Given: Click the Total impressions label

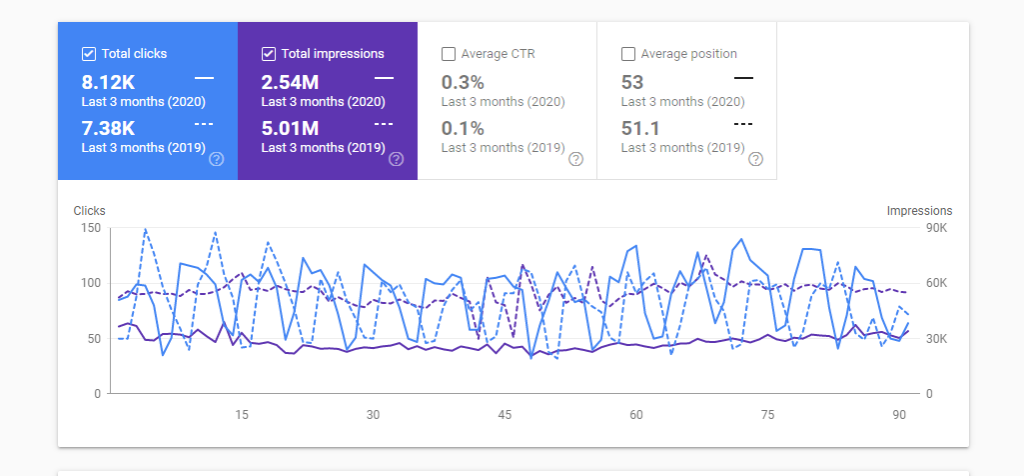Looking at the screenshot, I should [x=332, y=54].
